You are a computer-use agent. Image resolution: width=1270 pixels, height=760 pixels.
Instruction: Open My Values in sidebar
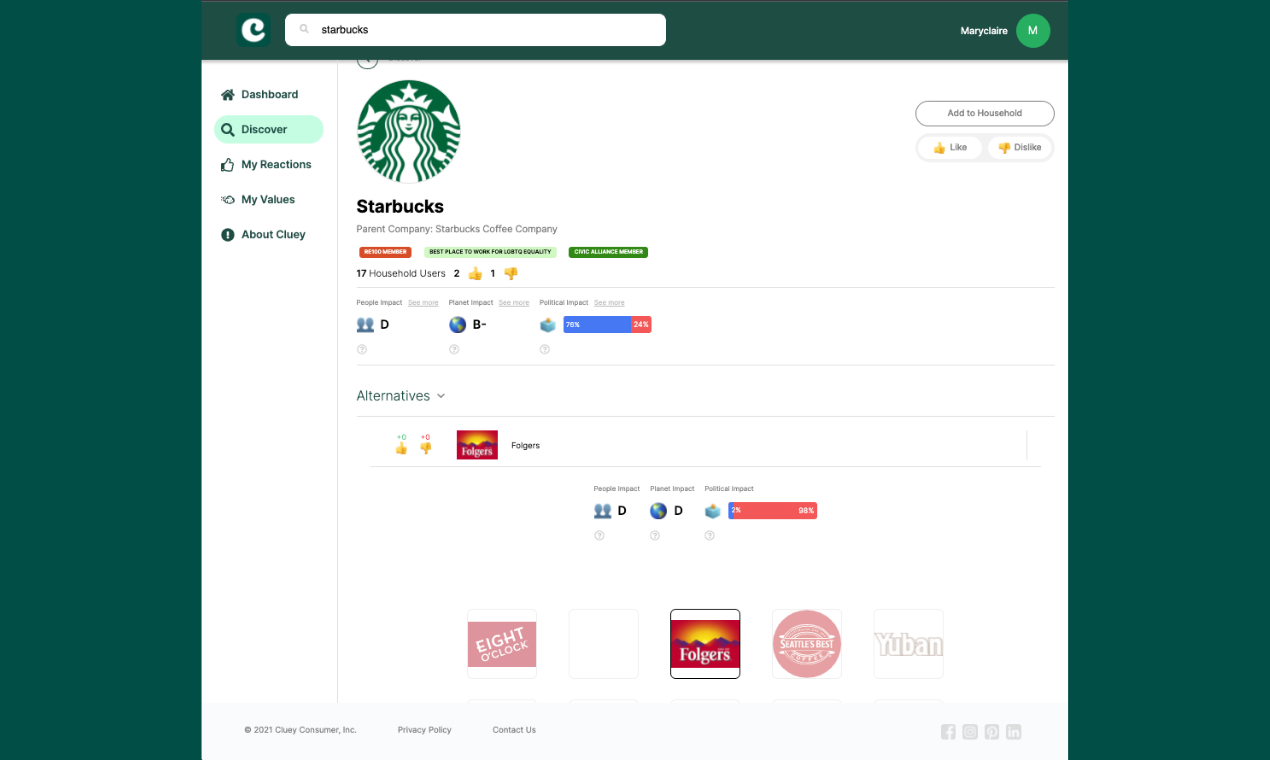pyautogui.click(x=269, y=199)
